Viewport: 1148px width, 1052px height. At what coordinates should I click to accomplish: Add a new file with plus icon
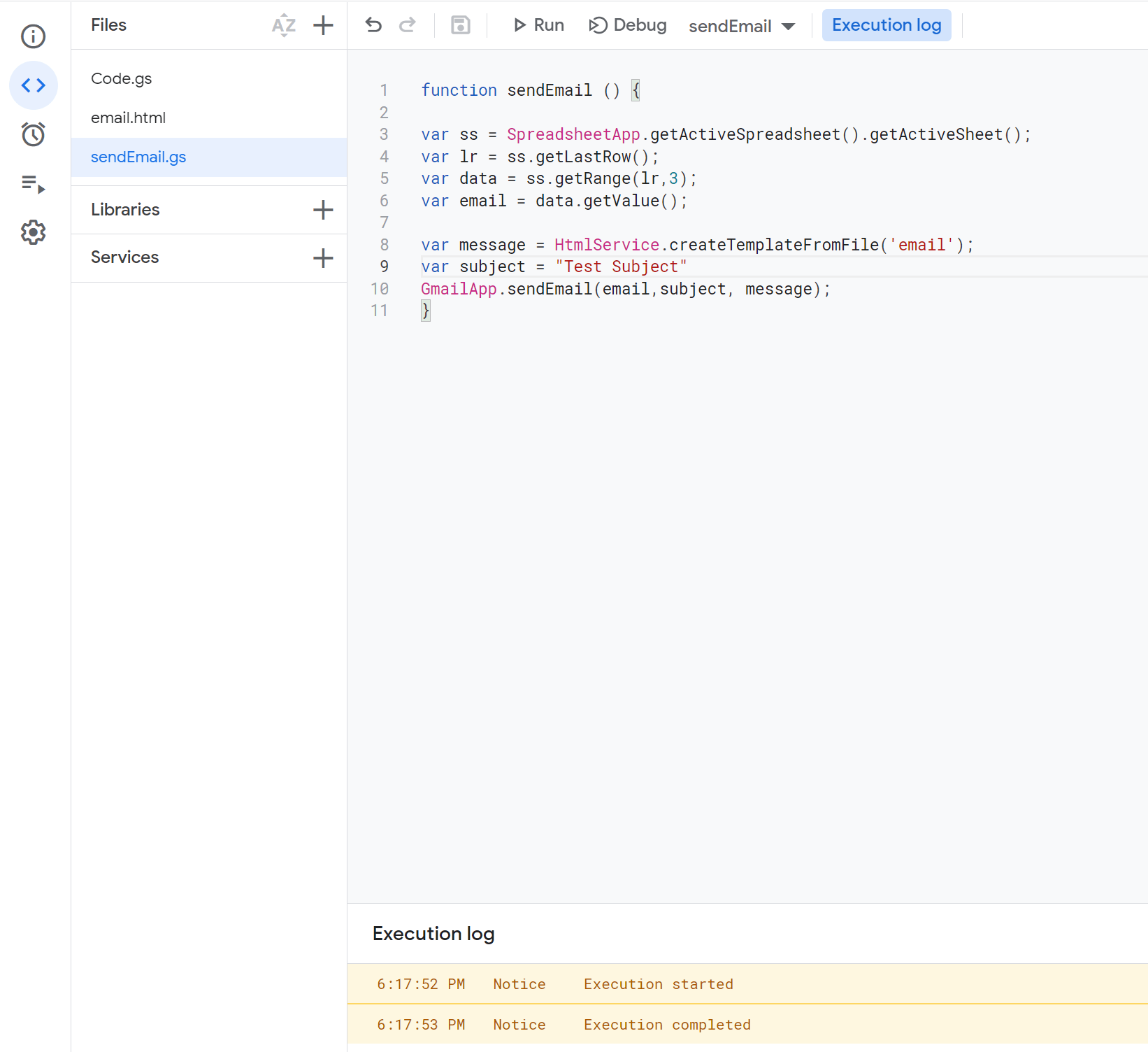tap(323, 26)
